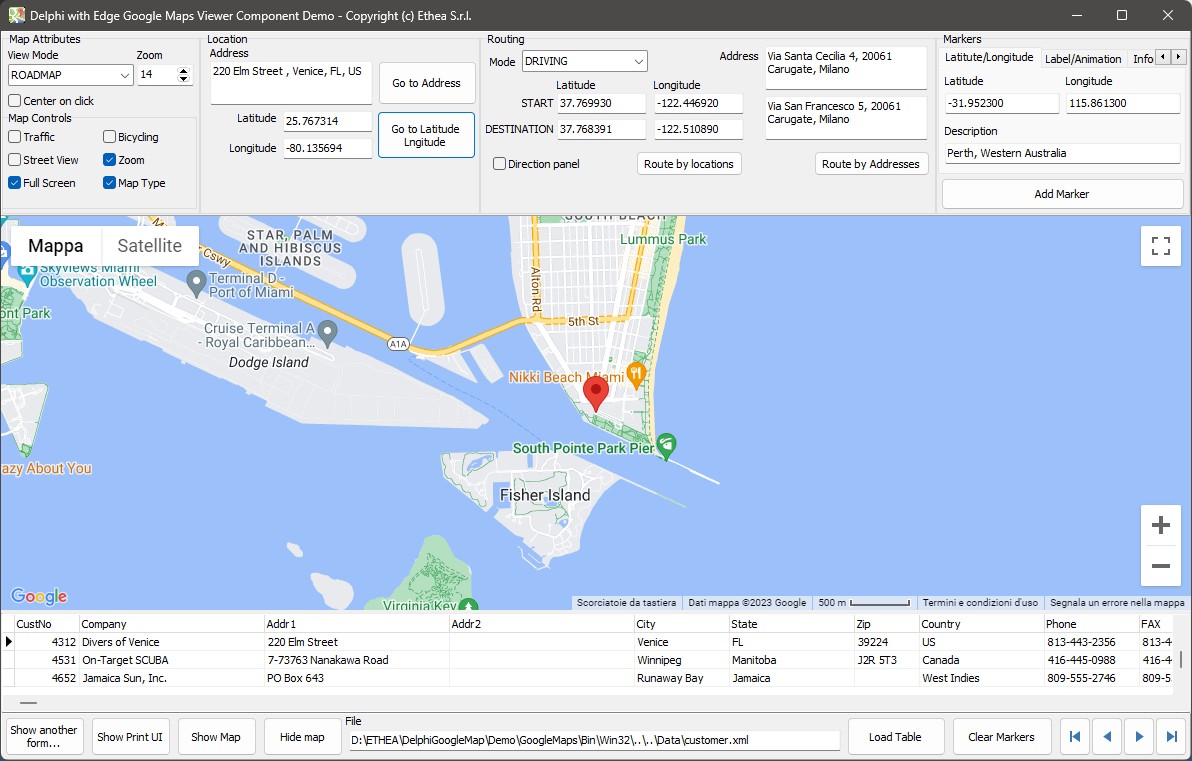Image resolution: width=1192 pixels, height=761 pixels.
Task: Zoom out with the map minus button
Action: pos(1160,566)
